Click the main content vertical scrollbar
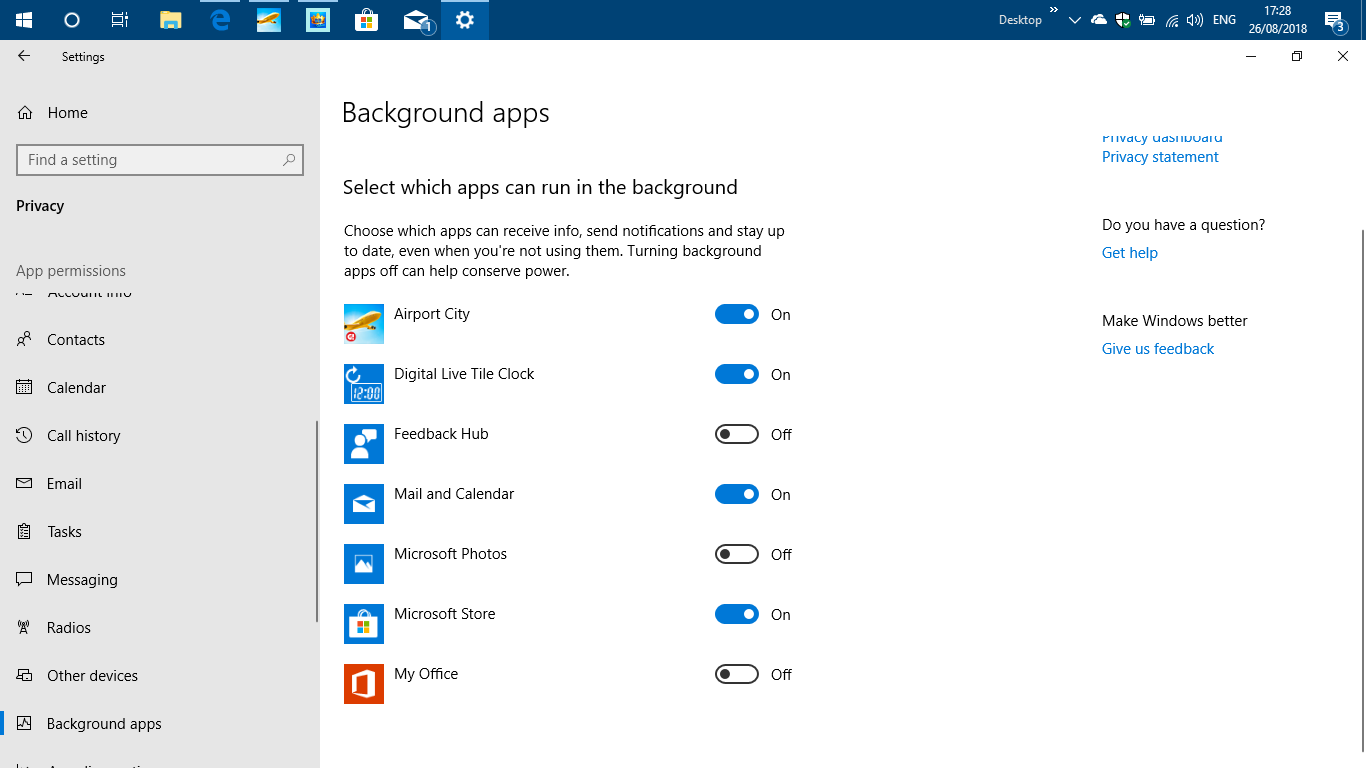This screenshot has width=1366, height=768. (x=1362, y=490)
